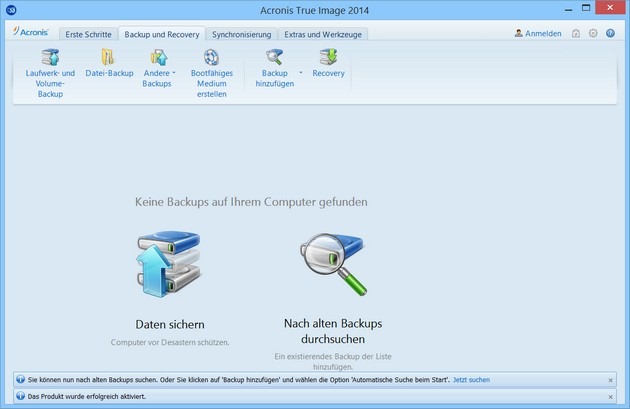Click the Bootfähiges Medium erstellen text label
The height and width of the screenshot is (409, 630).
[212, 84]
